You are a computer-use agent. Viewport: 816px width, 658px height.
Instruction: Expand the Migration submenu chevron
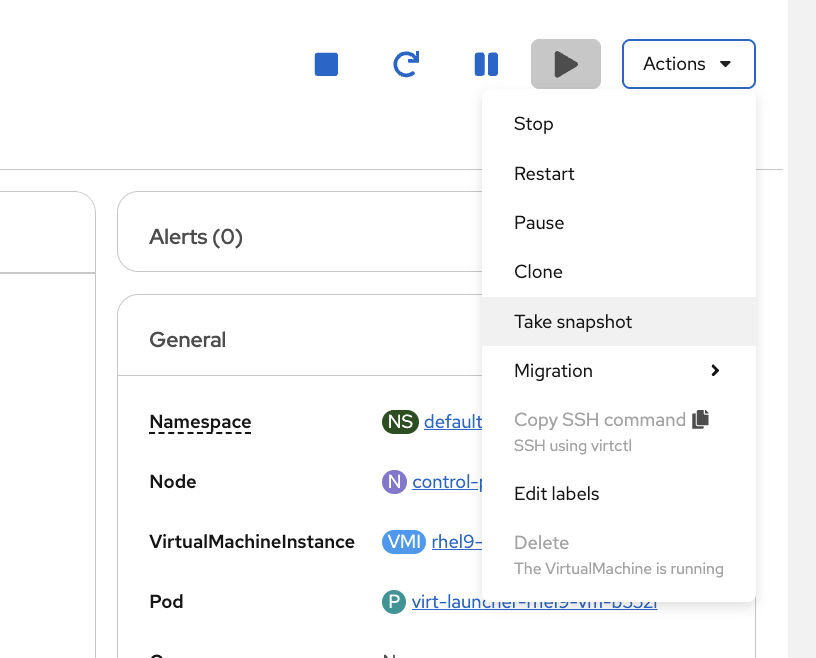click(715, 370)
